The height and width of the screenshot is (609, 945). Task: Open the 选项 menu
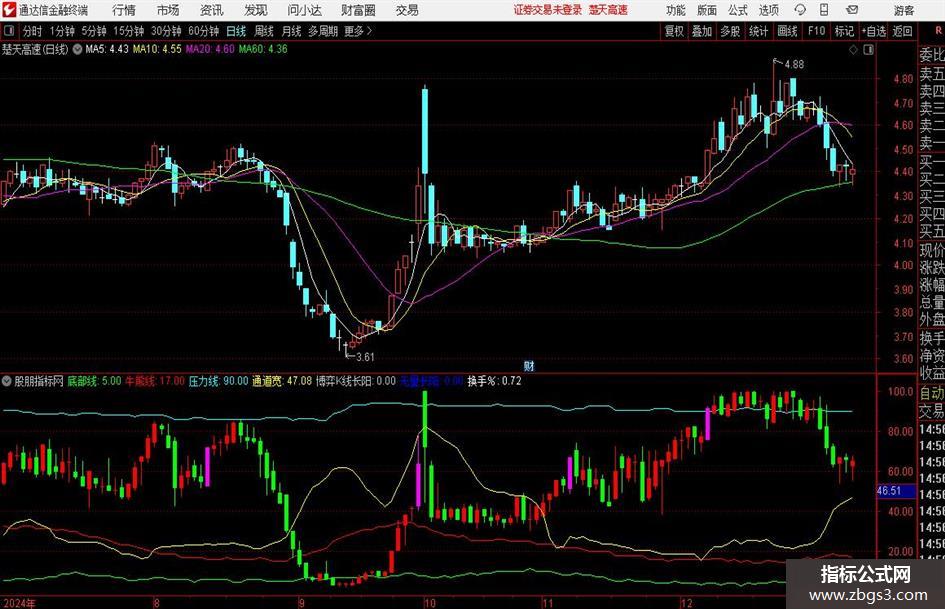(768, 10)
